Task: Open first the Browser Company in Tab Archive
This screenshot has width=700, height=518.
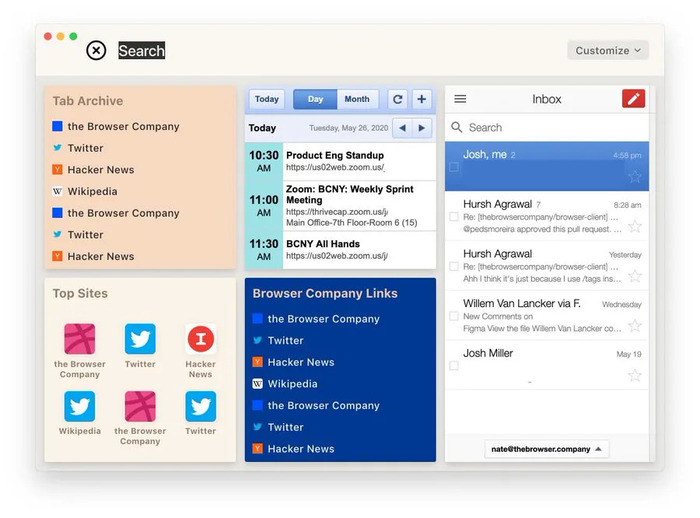Action: (116, 126)
